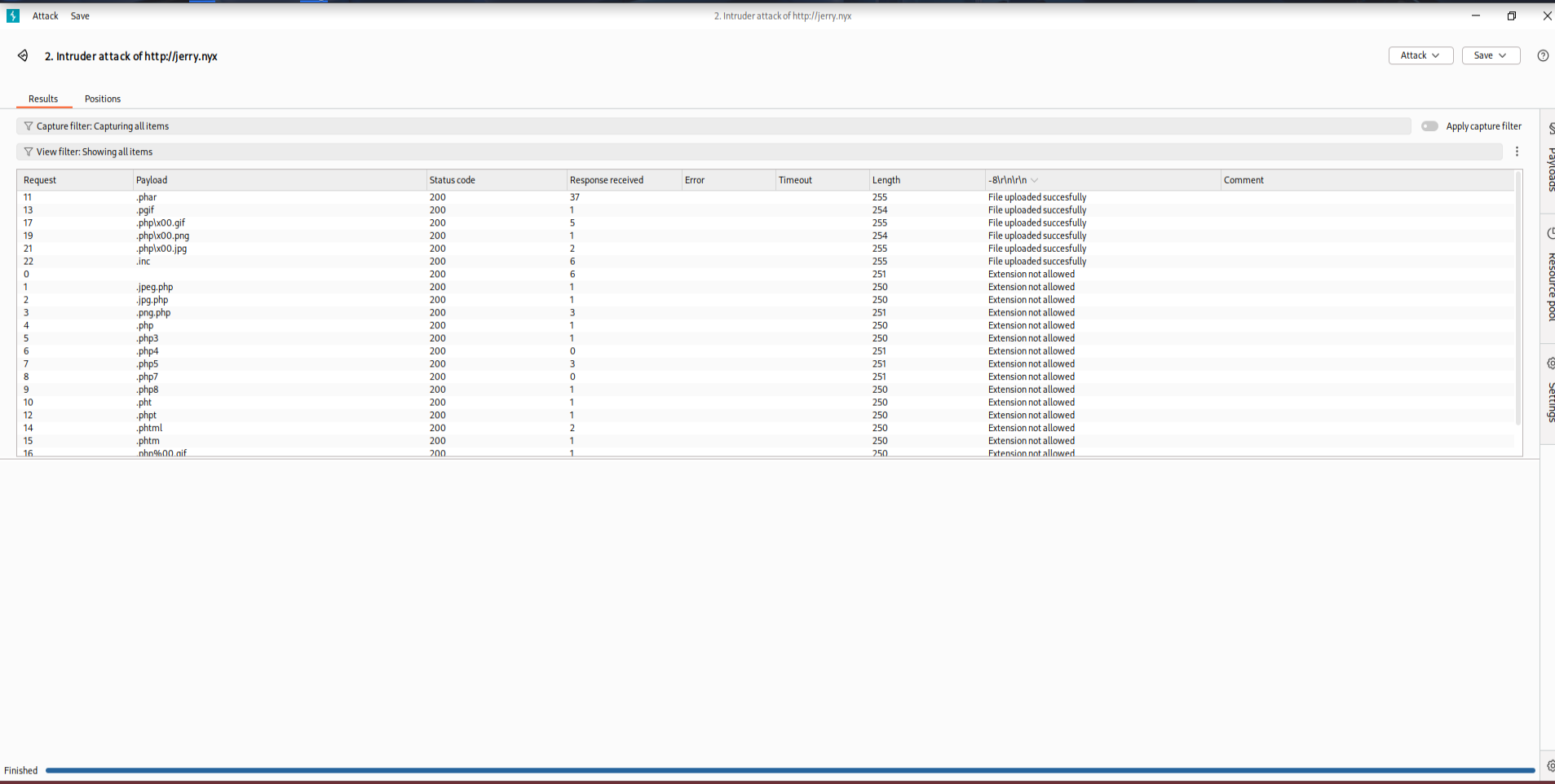This screenshot has height=784, width=1555.
Task: Click the sort chevron on the -8\r\n\r\n column
Action: pos(1035,180)
